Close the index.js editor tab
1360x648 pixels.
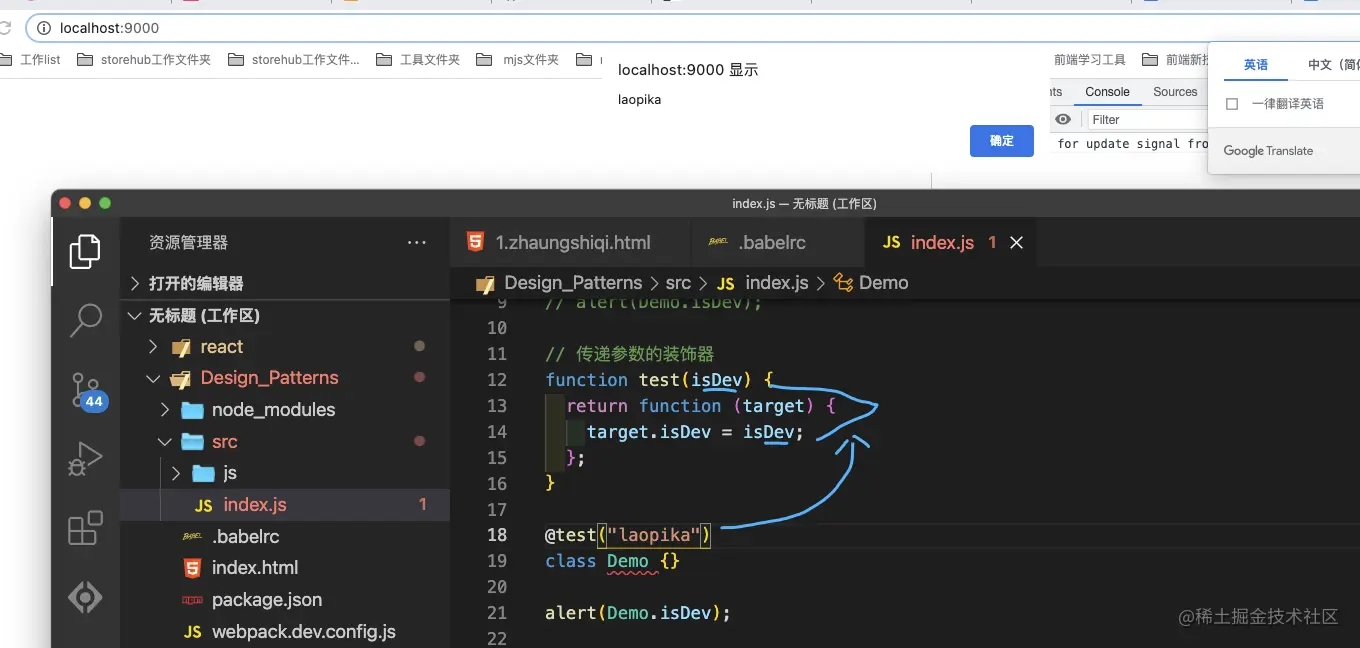(1017, 243)
